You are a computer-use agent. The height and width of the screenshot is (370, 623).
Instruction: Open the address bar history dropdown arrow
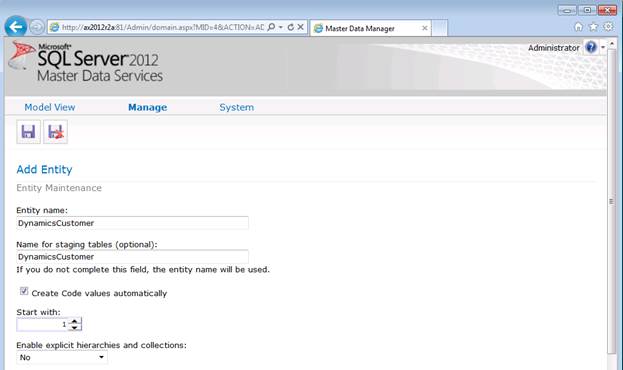pos(281,27)
